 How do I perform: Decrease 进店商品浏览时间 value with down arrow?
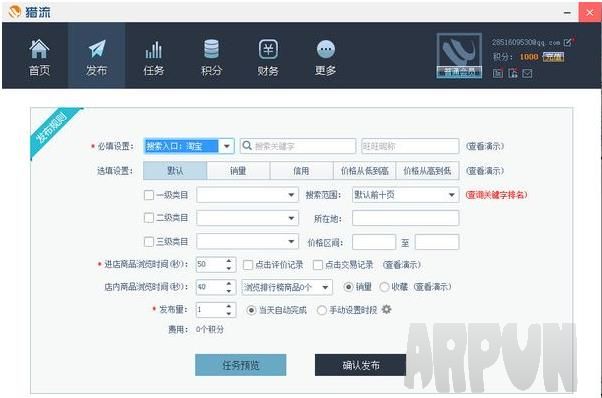tap(229, 268)
